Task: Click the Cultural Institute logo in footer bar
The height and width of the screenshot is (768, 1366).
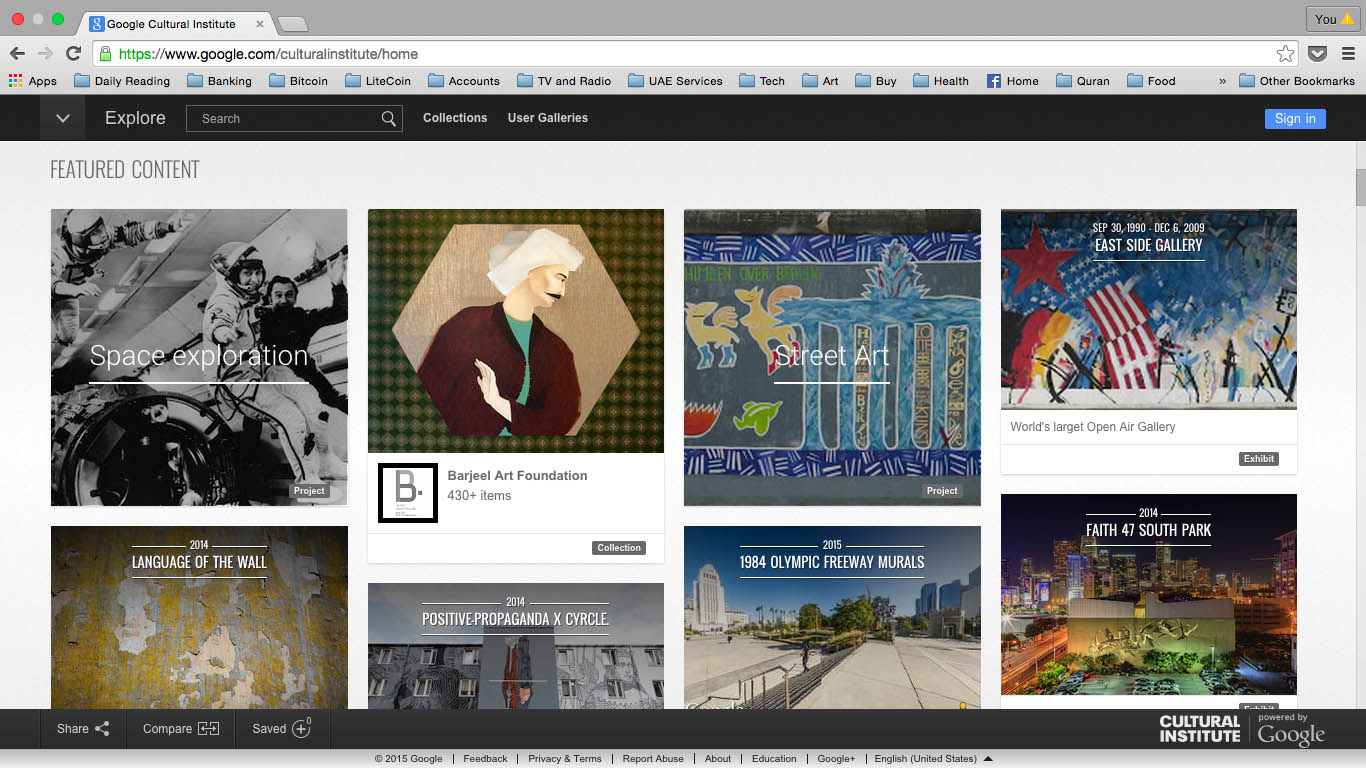Action: (x=1200, y=729)
